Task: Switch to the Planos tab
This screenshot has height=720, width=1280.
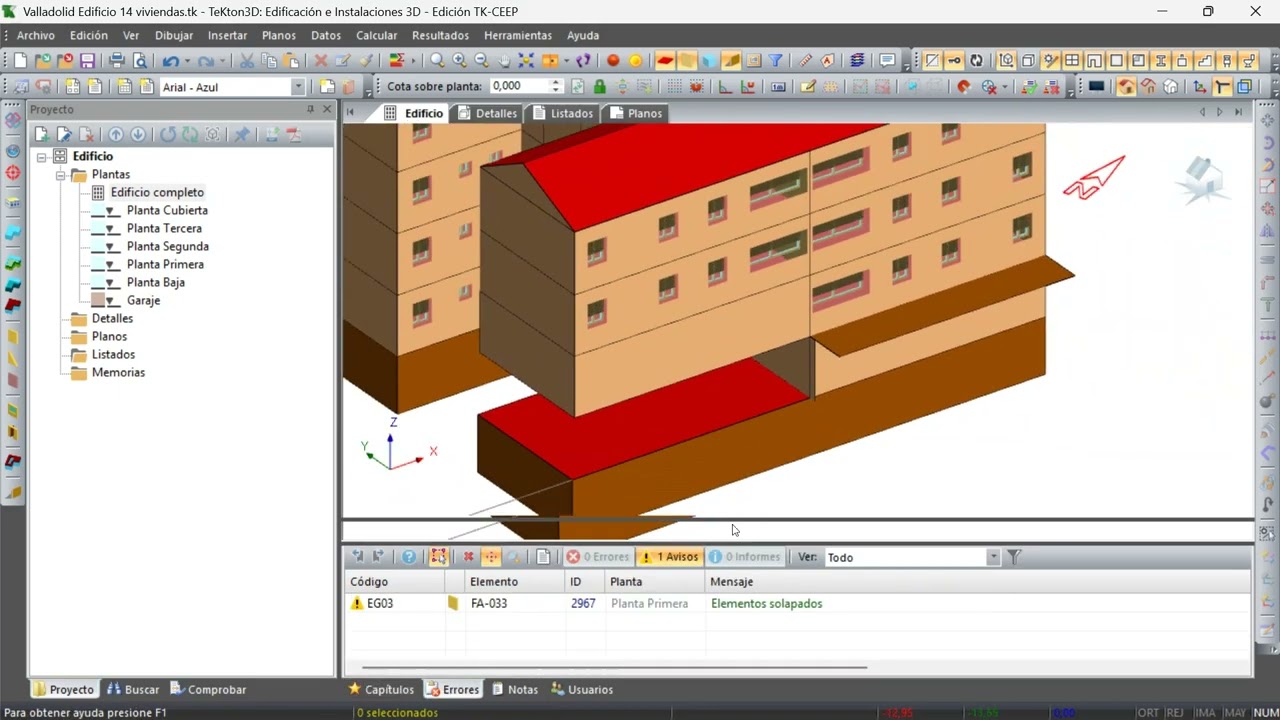Action: pos(636,113)
